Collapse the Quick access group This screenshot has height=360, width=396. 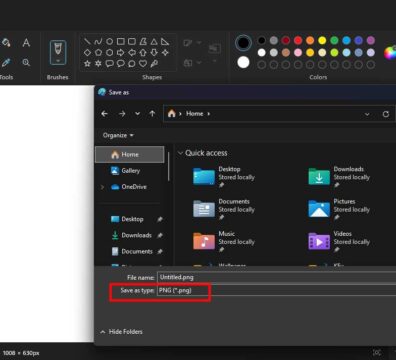pos(180,153)
